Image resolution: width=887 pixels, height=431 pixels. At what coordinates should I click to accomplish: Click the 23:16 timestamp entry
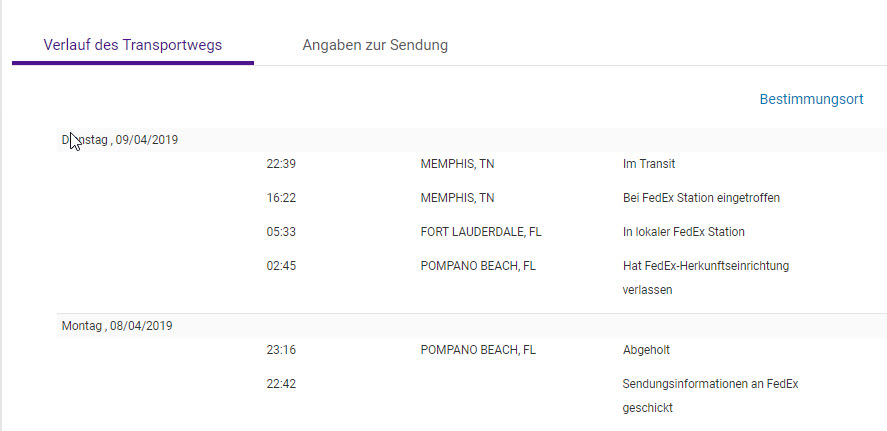tap(281, 350)
